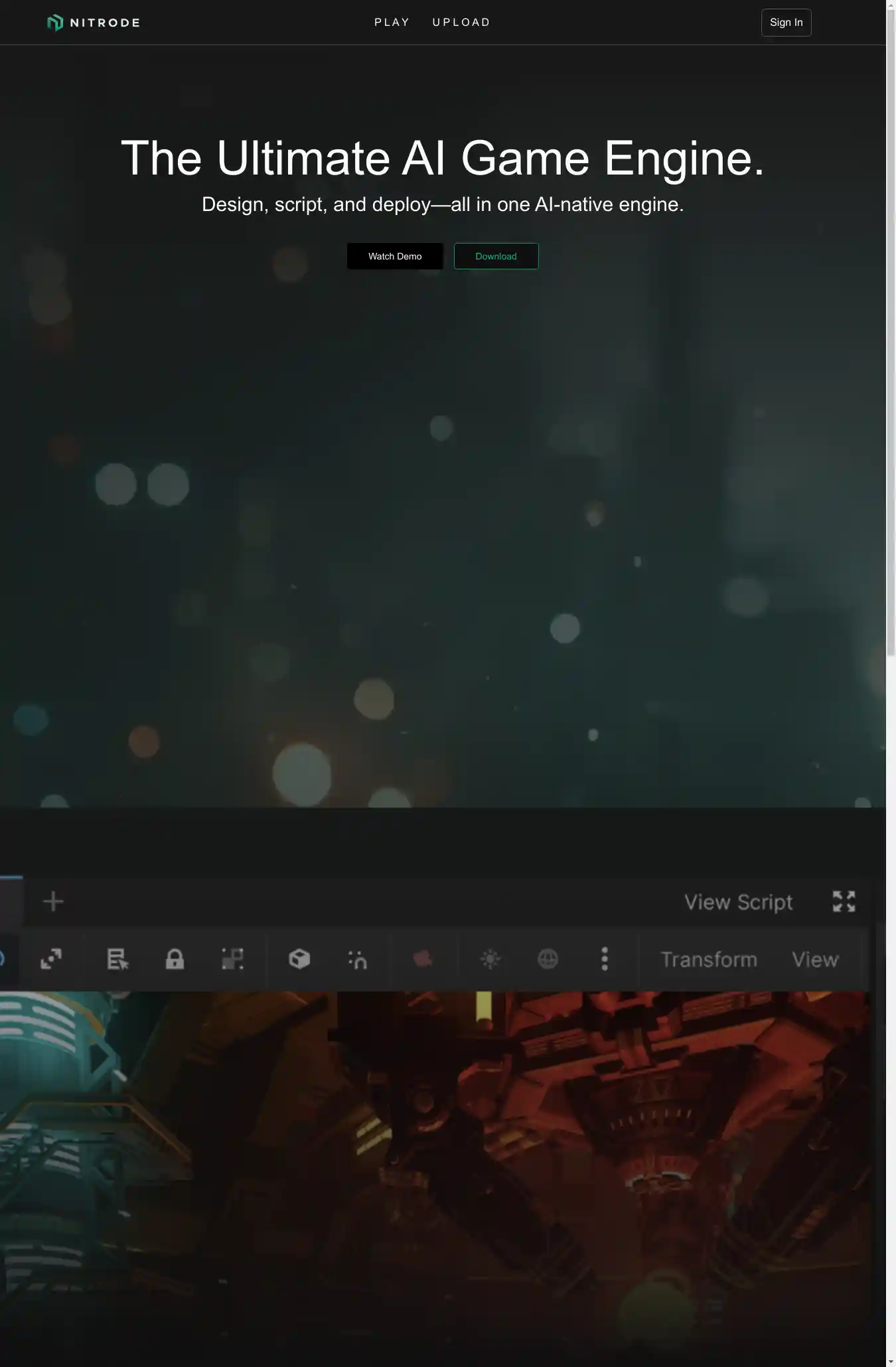Click the Sign In button
The width and height of the screenshot is (896, 1367).
[786, 23]
